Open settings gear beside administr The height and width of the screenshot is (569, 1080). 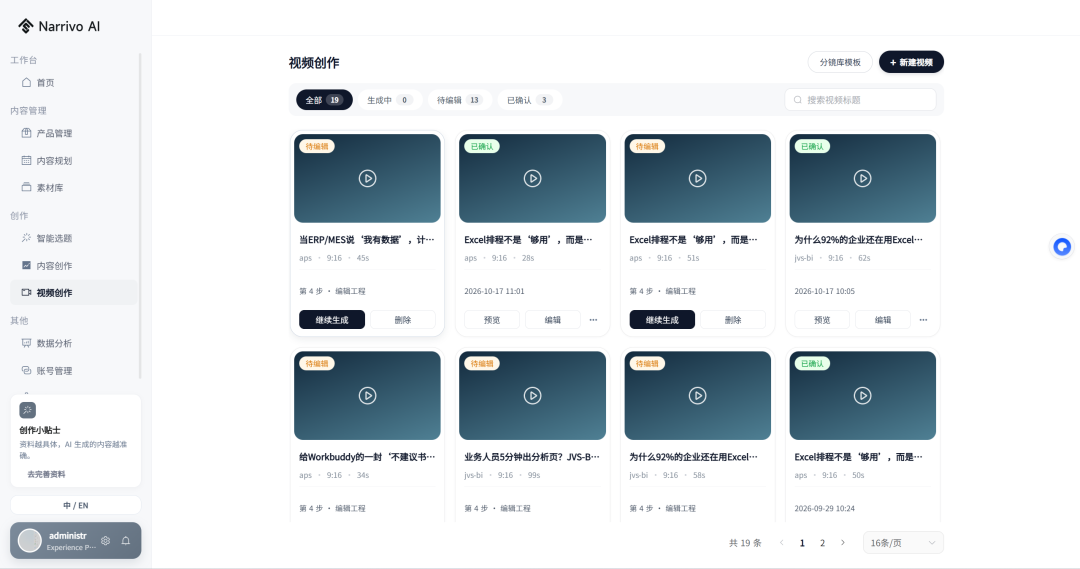(x=105, y=541)
